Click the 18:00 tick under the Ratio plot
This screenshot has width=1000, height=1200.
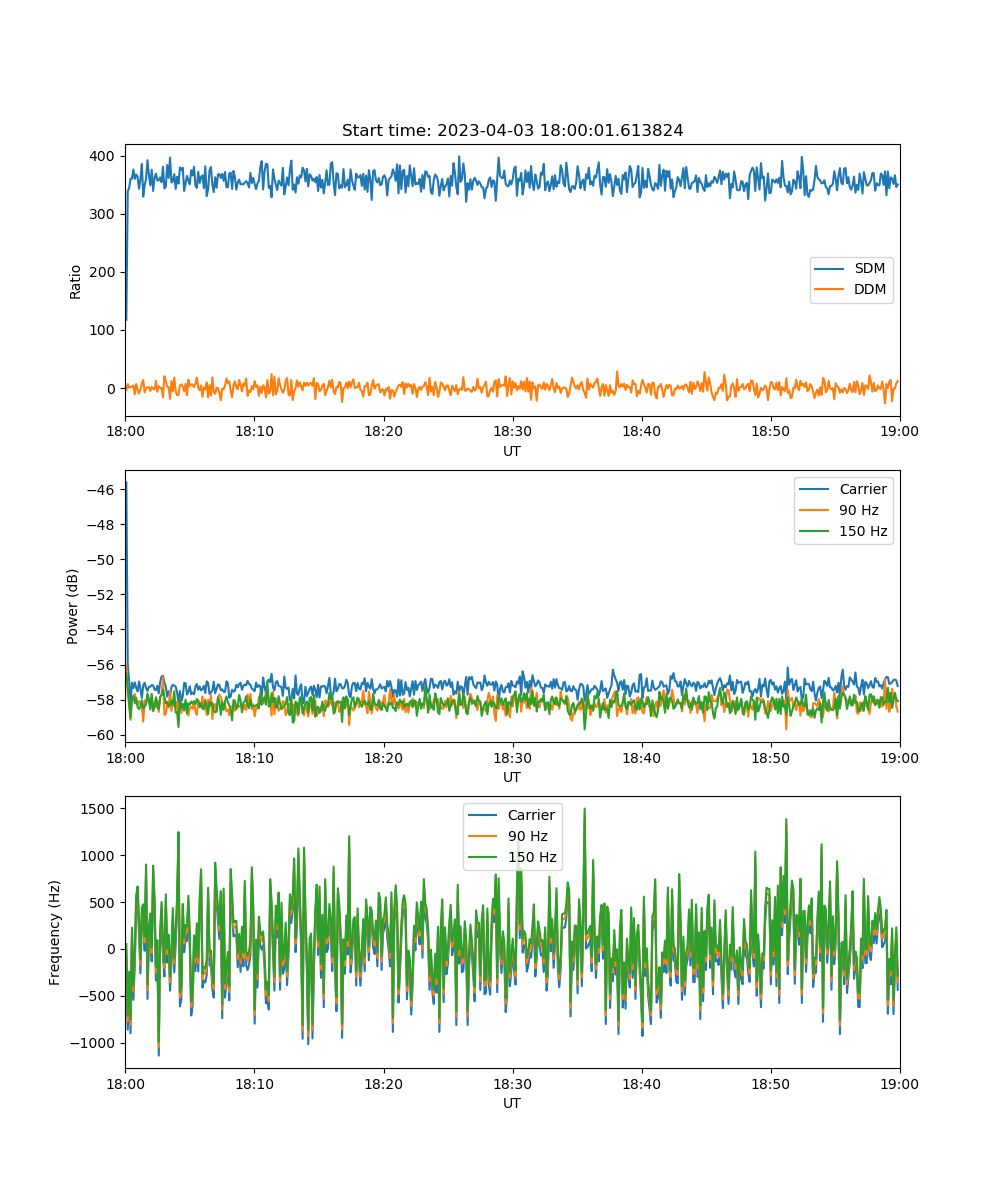click(x=125, y=431)
